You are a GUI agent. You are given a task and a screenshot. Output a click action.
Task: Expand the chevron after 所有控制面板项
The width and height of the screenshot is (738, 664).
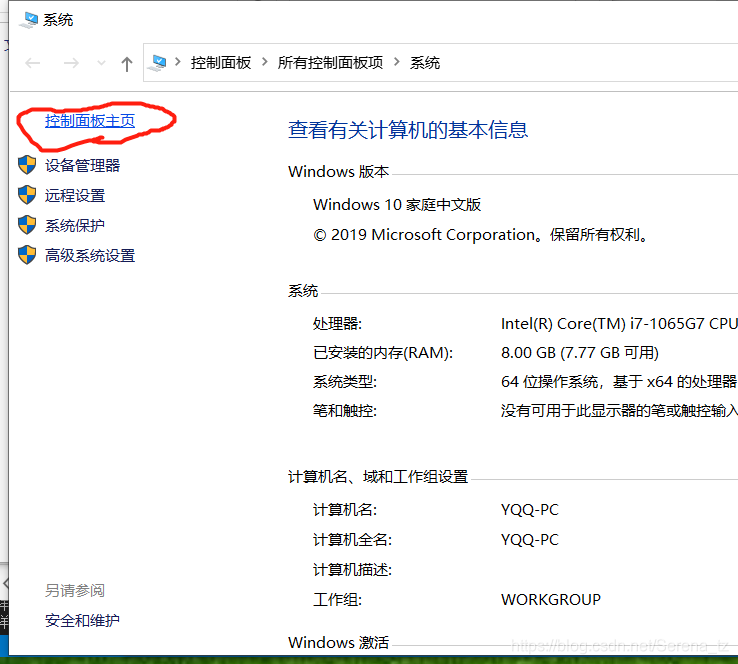coord(397,62)
